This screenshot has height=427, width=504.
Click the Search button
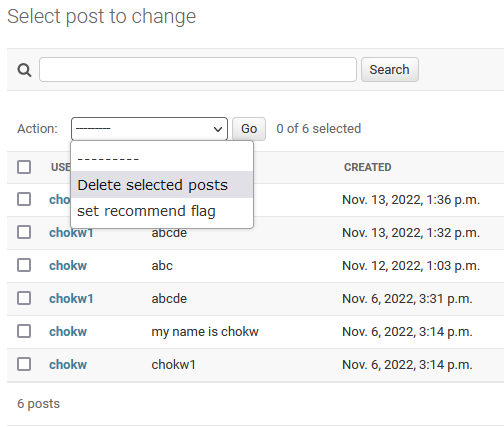point(390,70)
